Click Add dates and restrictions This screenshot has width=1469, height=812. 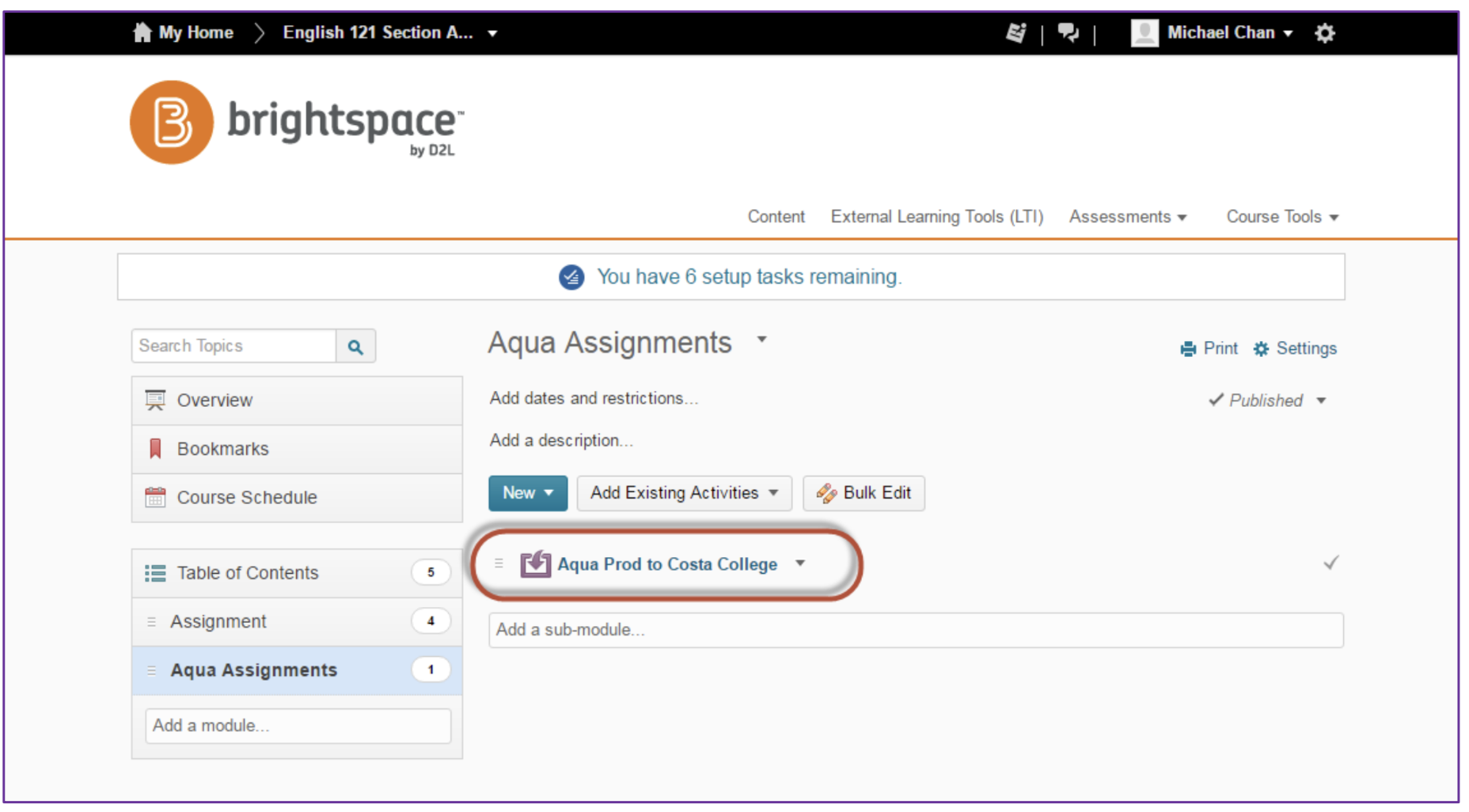(x=594, y=398)
